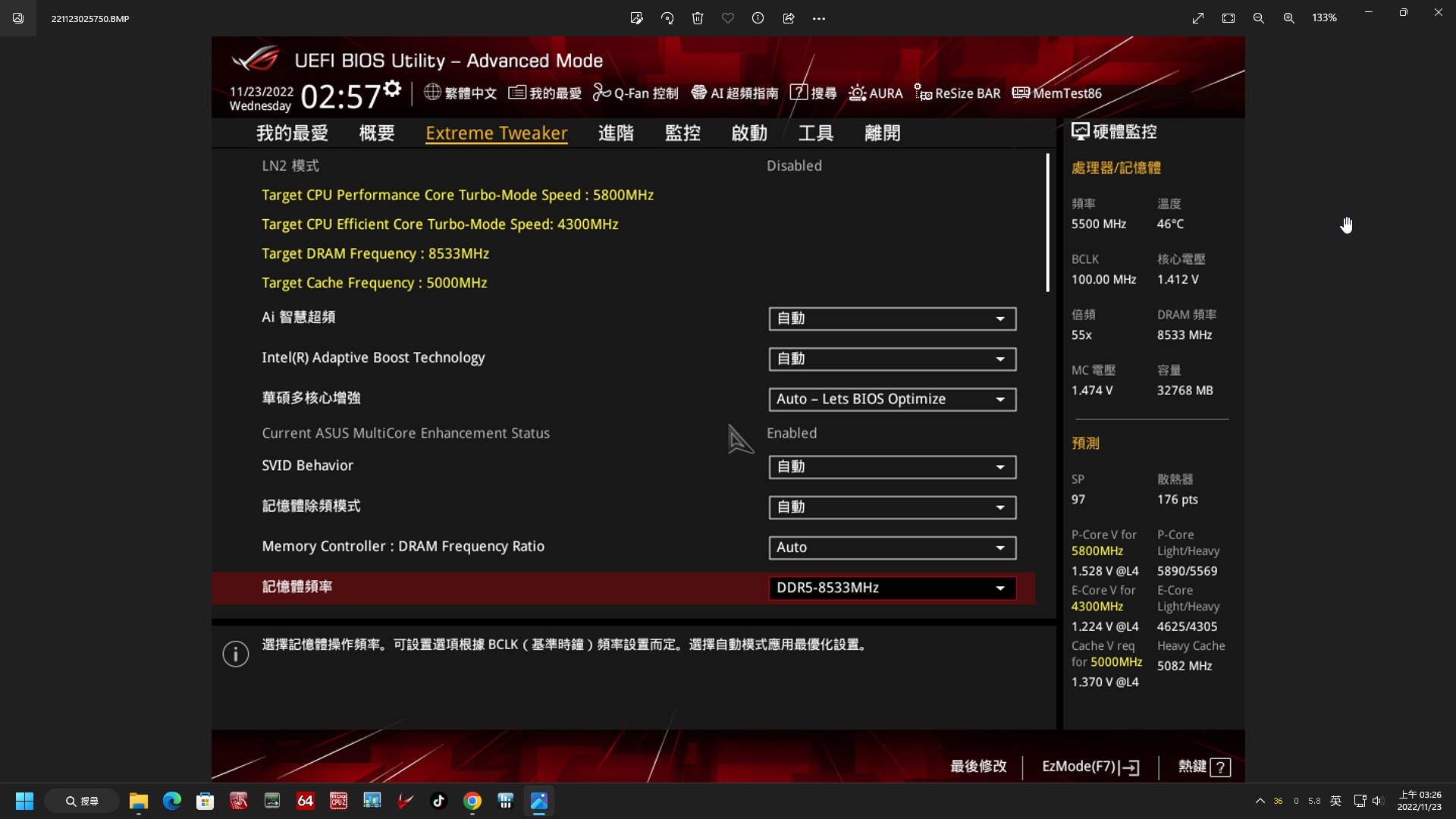
Task: Open ReSize BAR setting
Action: (957, 93)
